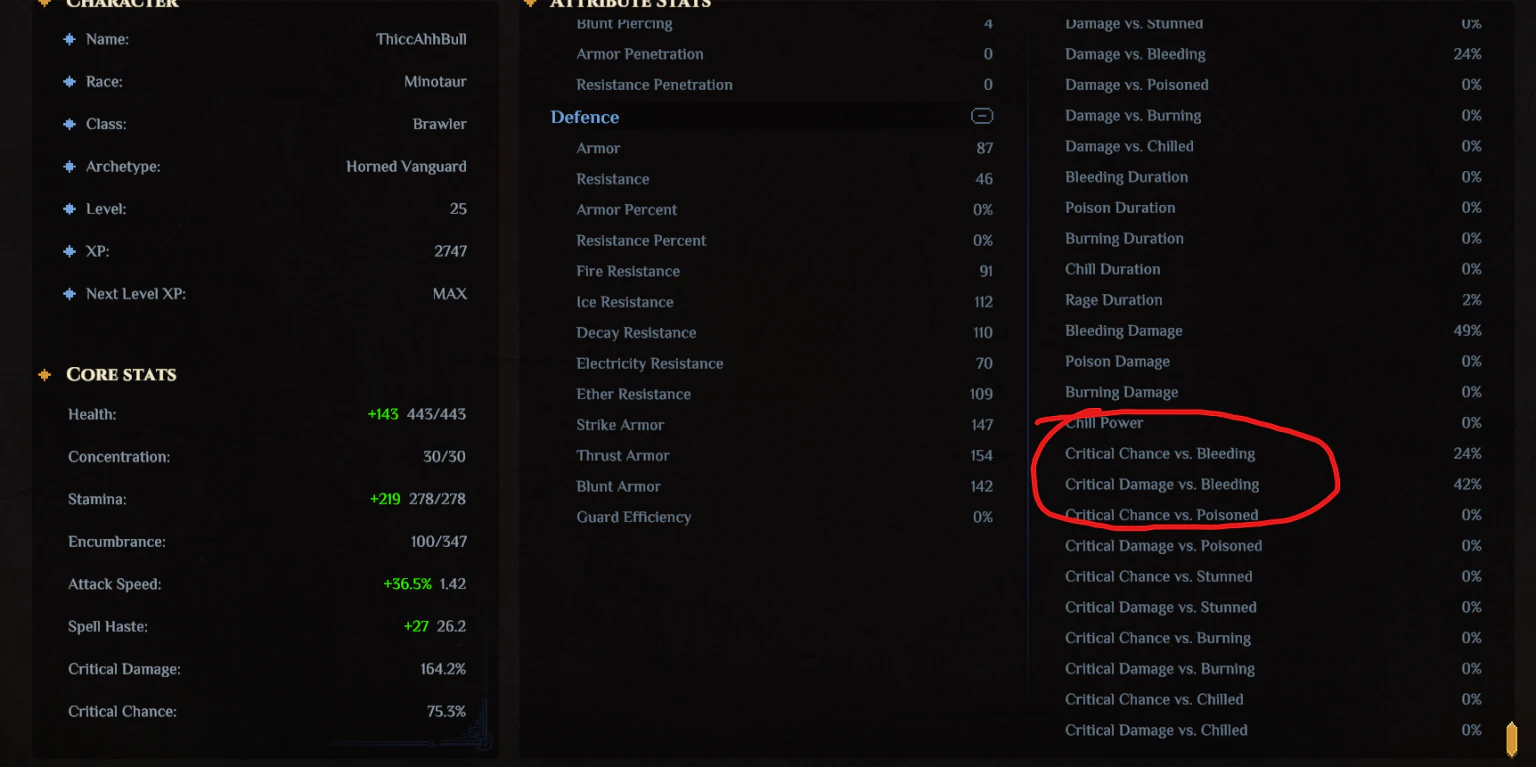This screenshot has width=1536, height=767.
Task: Click the Defence section header
Action: 585,117
